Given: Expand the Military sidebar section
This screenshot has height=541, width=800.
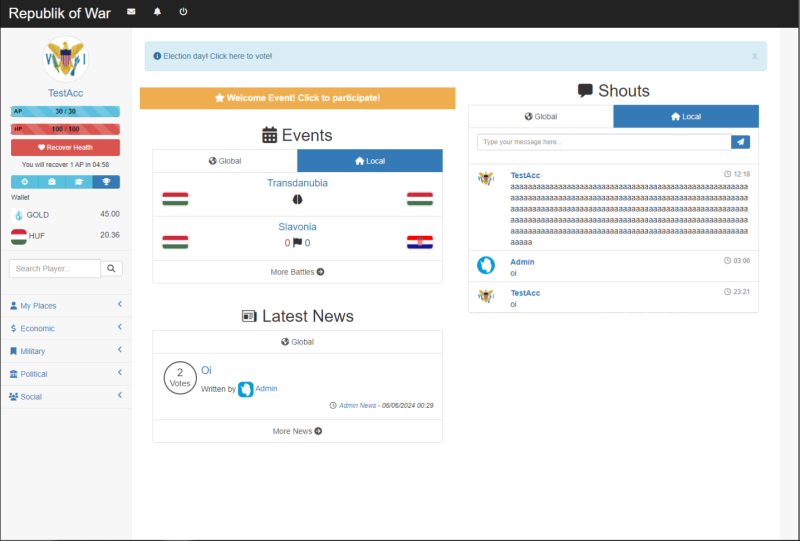Looking at the screenshot, I should 65,351.
